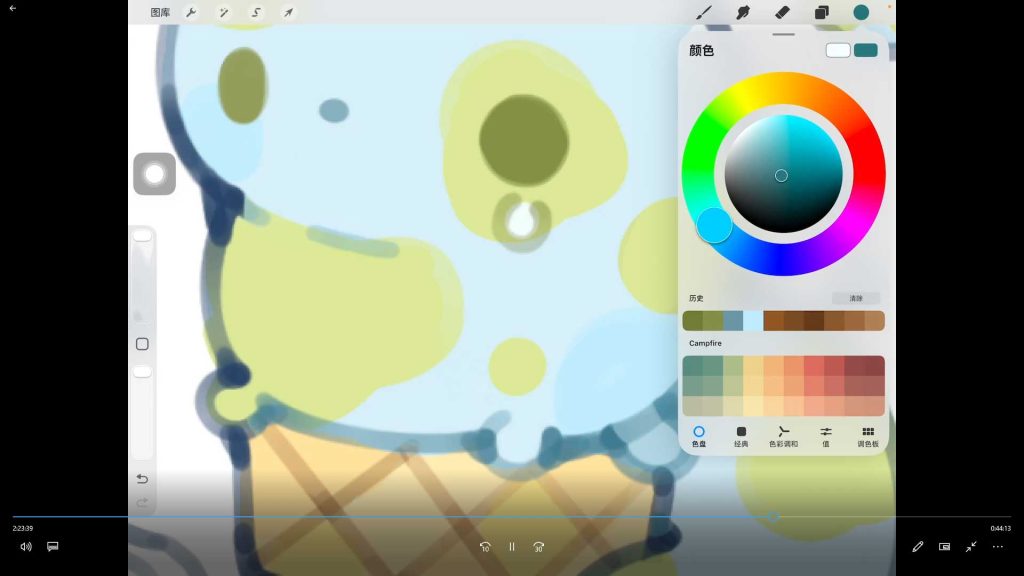Click the Redo arrow in the sidebar
Viewport: 1024px width, 576px height.
point(142,502)
